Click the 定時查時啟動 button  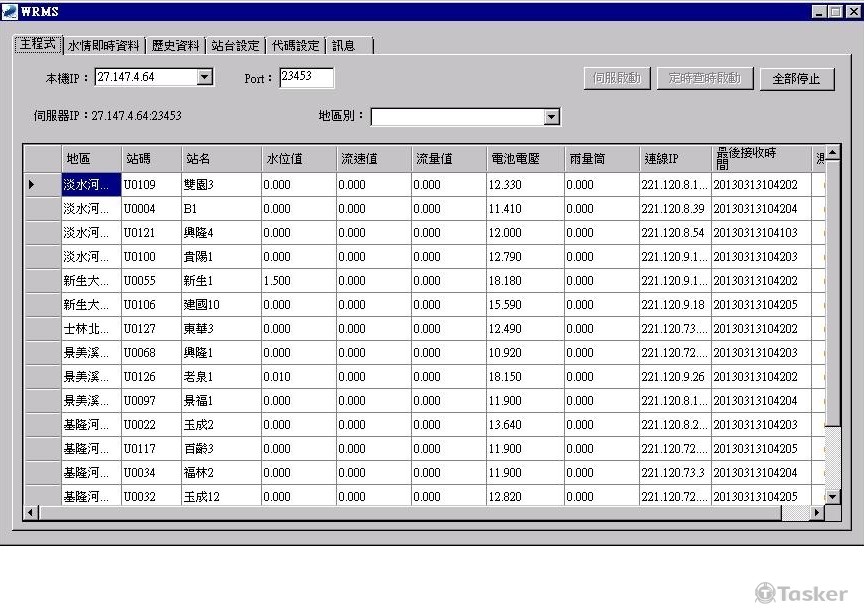click(x=704, y=78)
